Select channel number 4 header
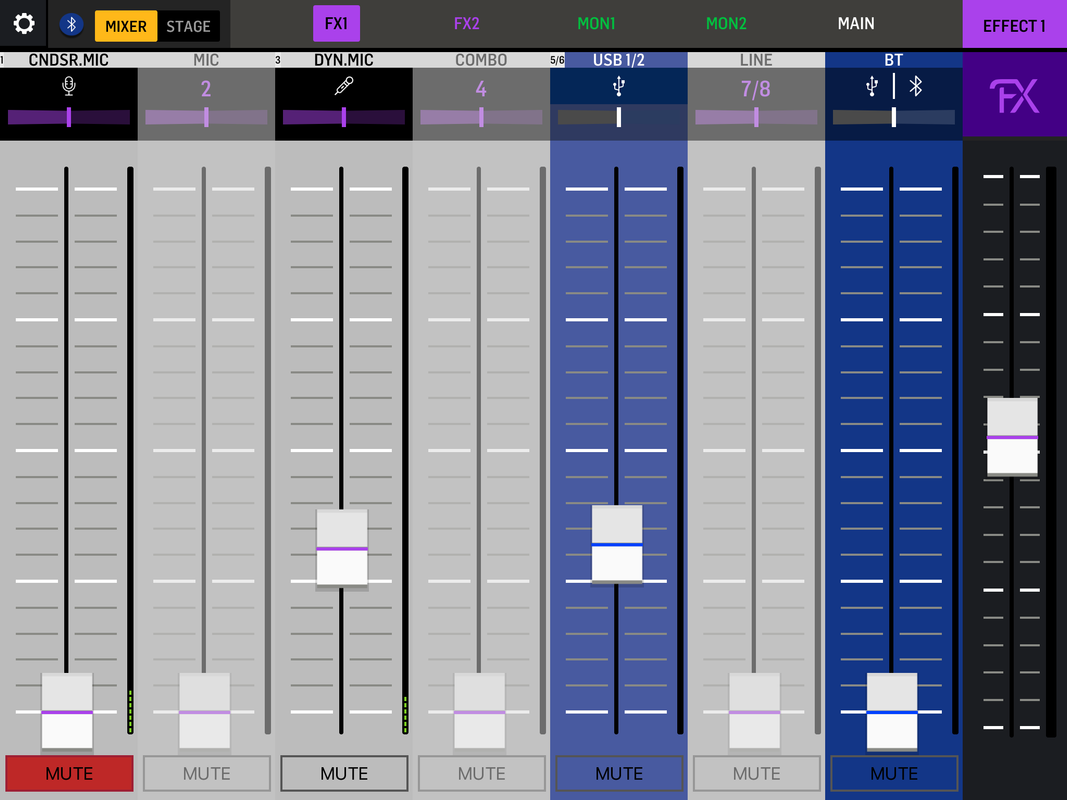This screenshot has height=800, width=1067. tap(481, 88)
